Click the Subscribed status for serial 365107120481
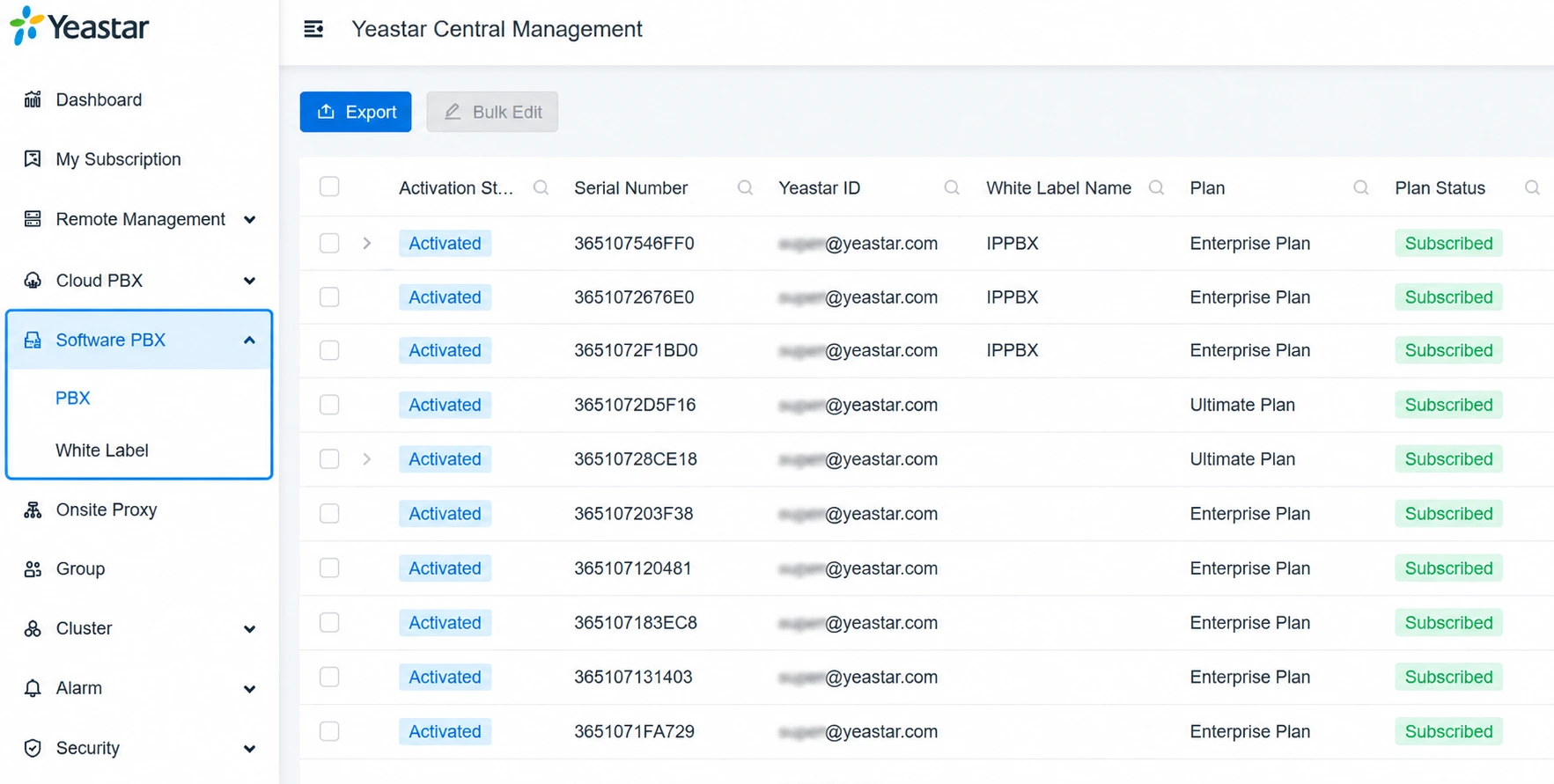The width and height of the screenshot is (1554, 784). [1448, 568]
